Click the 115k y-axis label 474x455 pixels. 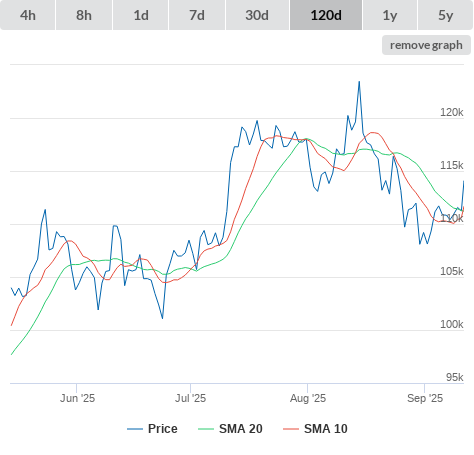[x=452, y=165]
